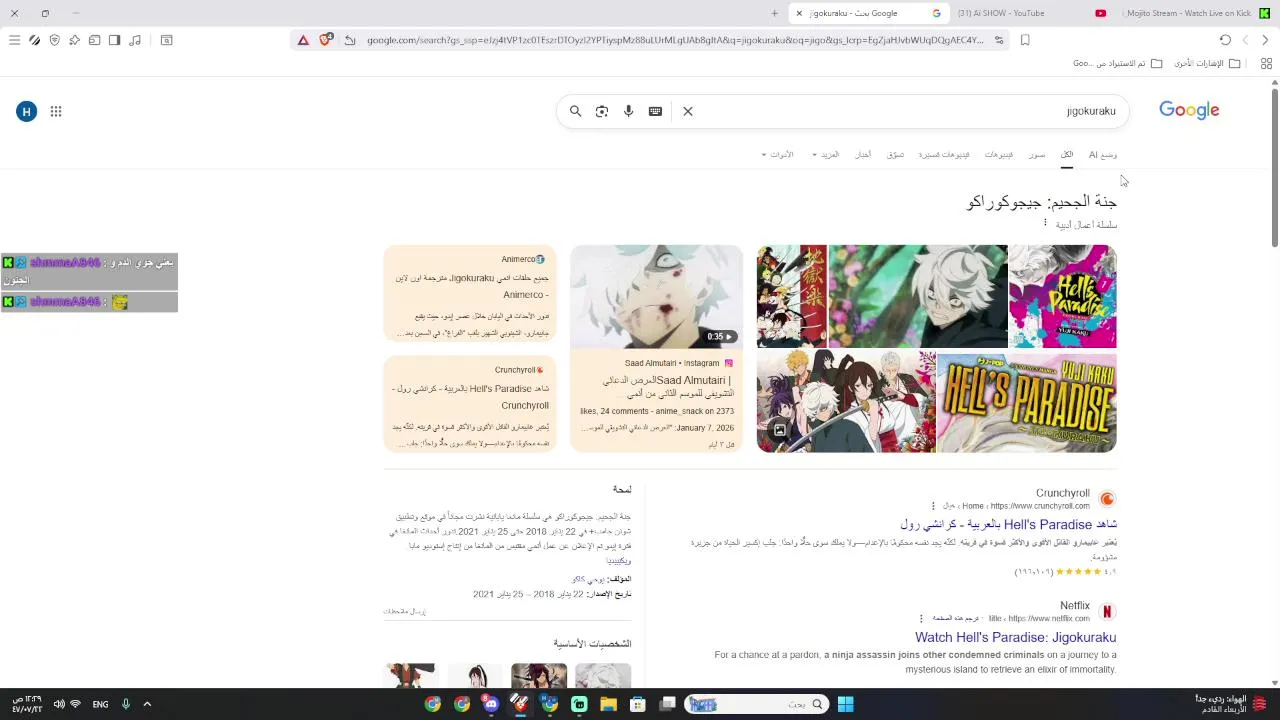Open the ويكيبيديا Wikipedia link
The height and width of the screenshot is (720, 1280).
619,561
